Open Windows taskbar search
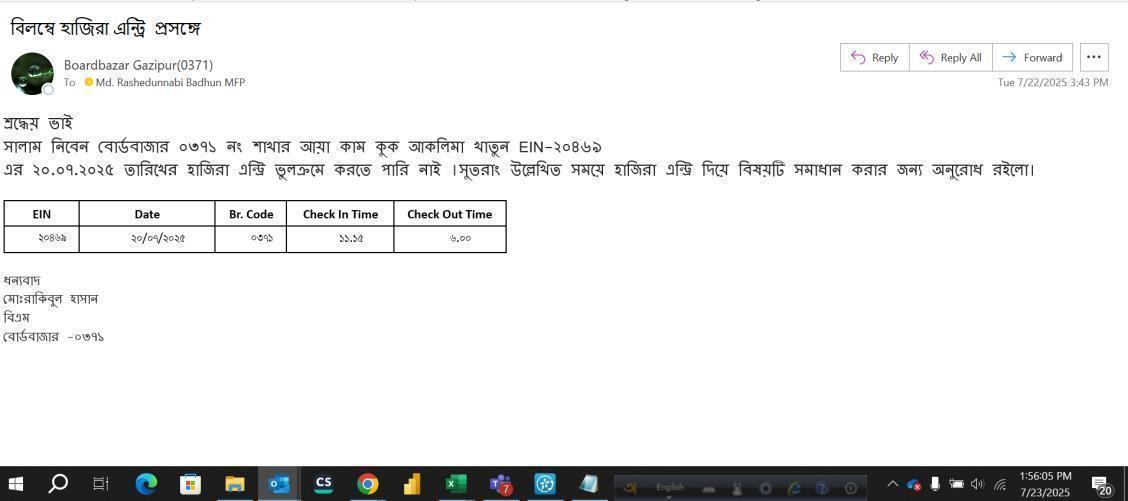Image resolution: width=1128 pixels, height=501 pixels. (x=58, y=485)
